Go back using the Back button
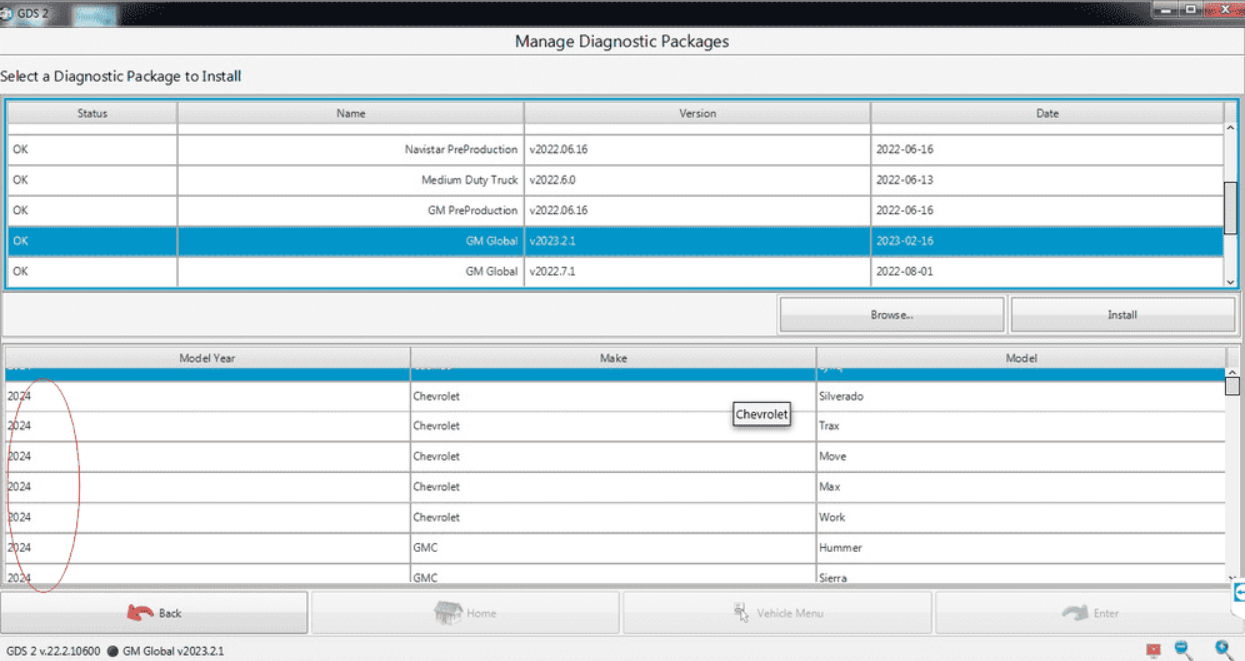This screenshot has width=1245, height=661. (x=155, y=613)
